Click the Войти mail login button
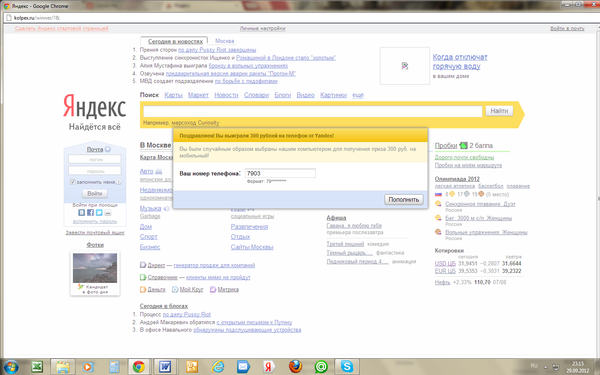 coord(95,193)
